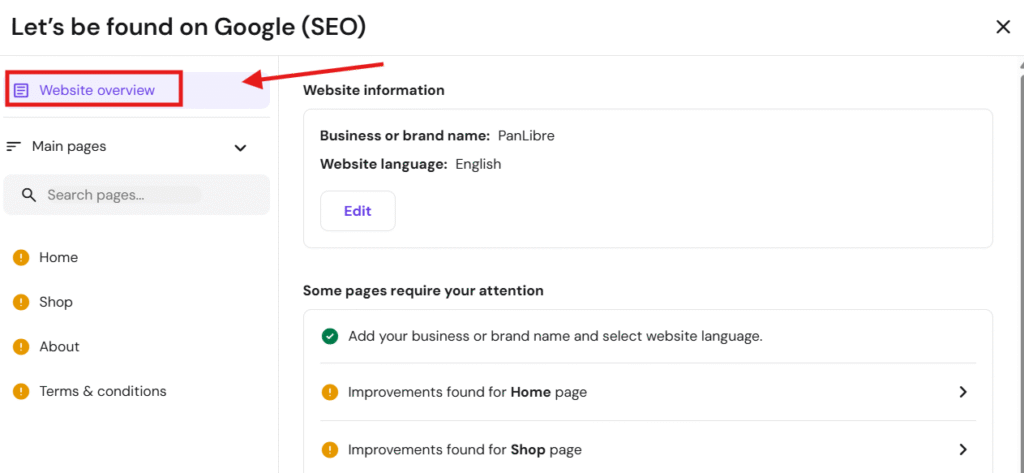Collapse the Main pages chevron
1024x473 pixels.
[240, 148]
